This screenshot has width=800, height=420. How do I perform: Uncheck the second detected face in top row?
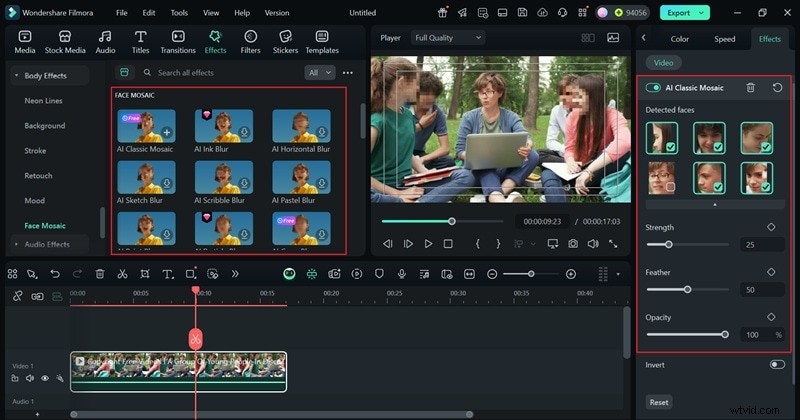pos(709,138)
